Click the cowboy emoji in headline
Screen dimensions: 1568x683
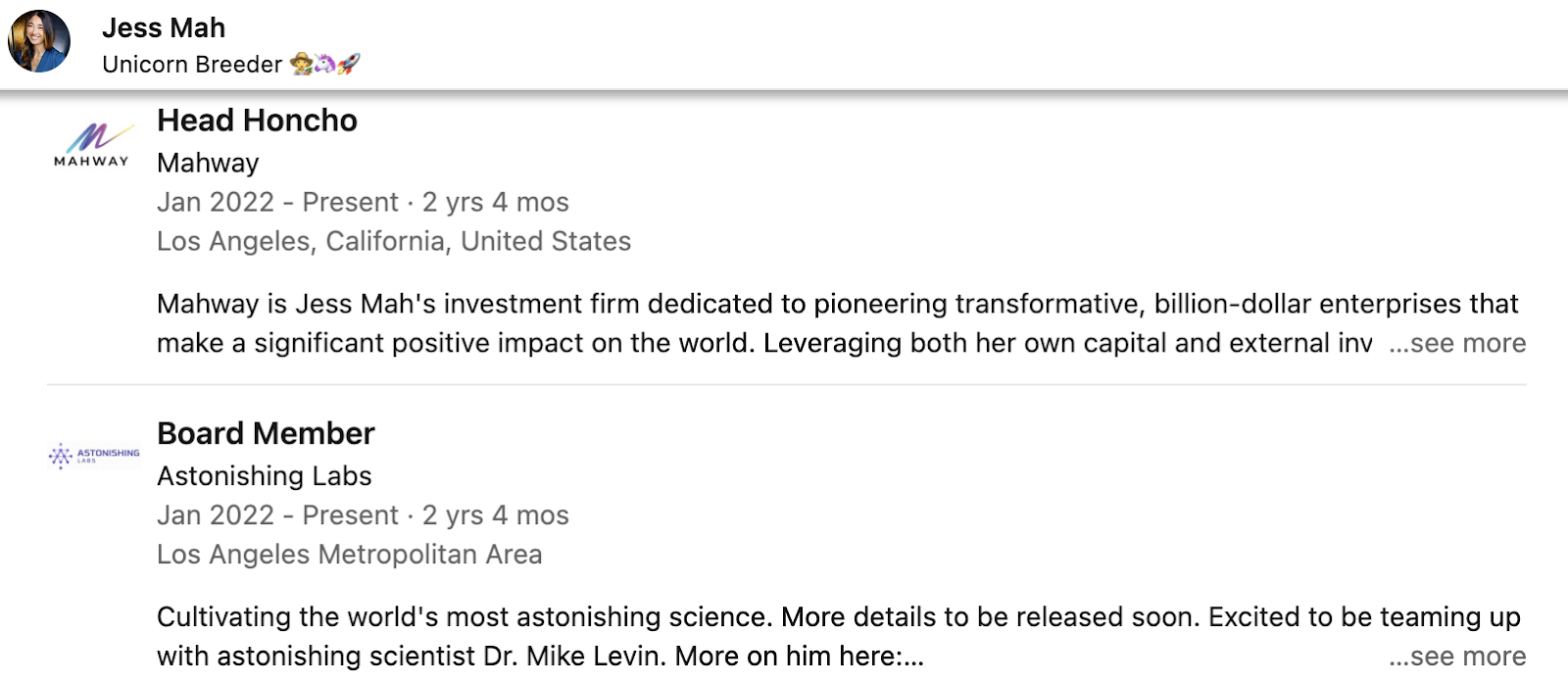[301, 65]
